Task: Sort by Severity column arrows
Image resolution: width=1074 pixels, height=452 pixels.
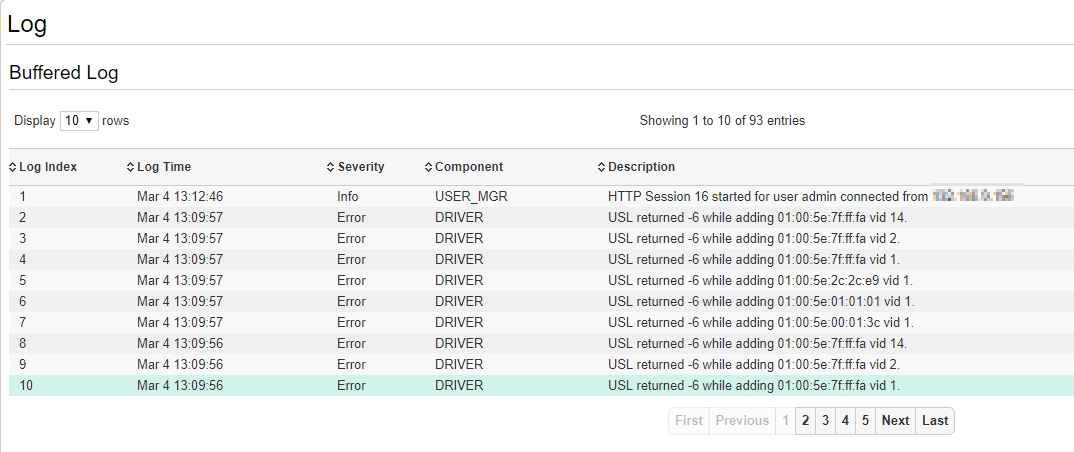Action: tap(331, 167)
